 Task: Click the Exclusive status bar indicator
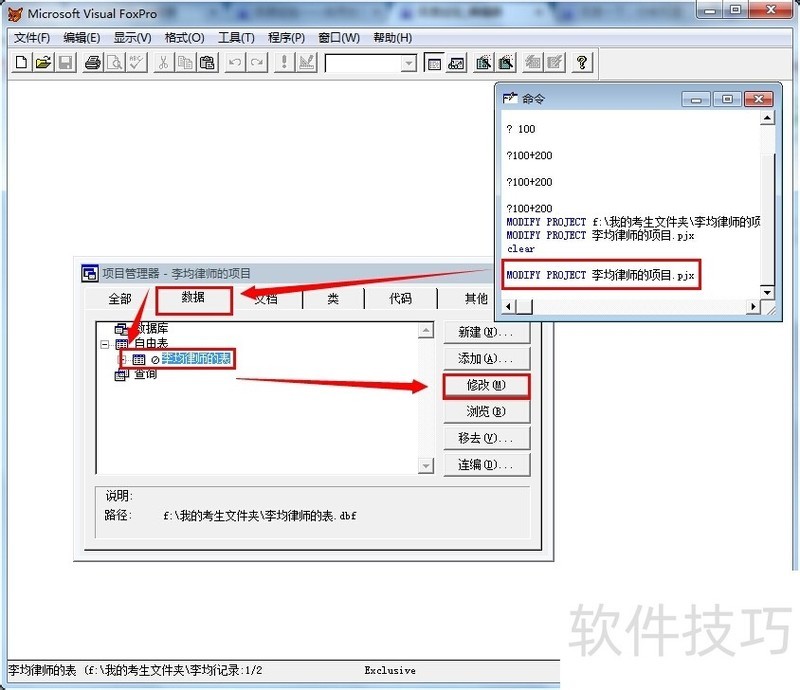390,671
